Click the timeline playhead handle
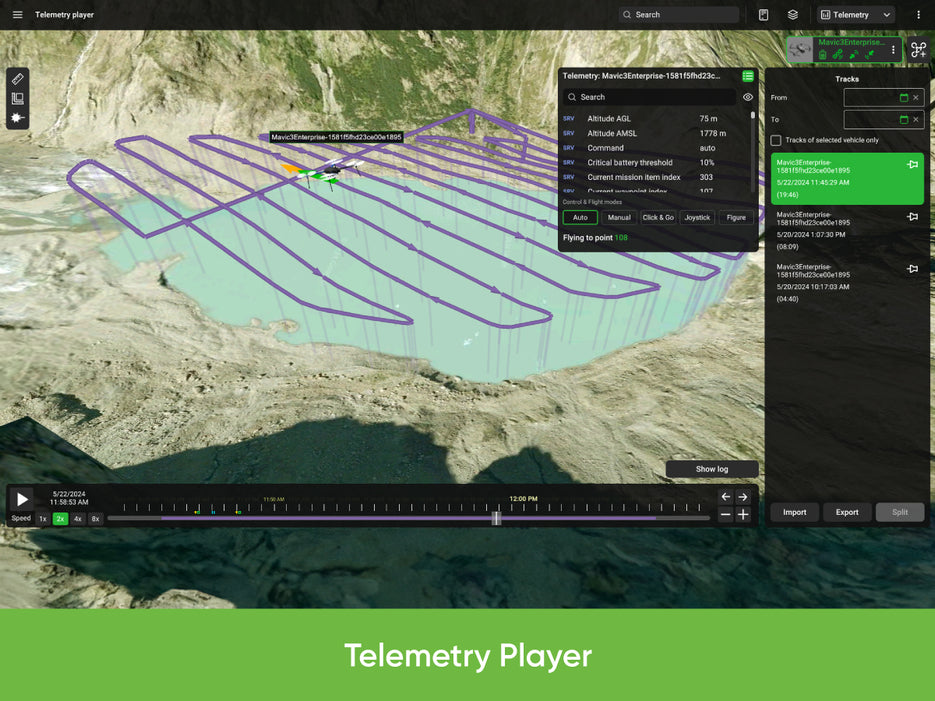Viewport: 935px width, 701px height. tap(496, 518)
